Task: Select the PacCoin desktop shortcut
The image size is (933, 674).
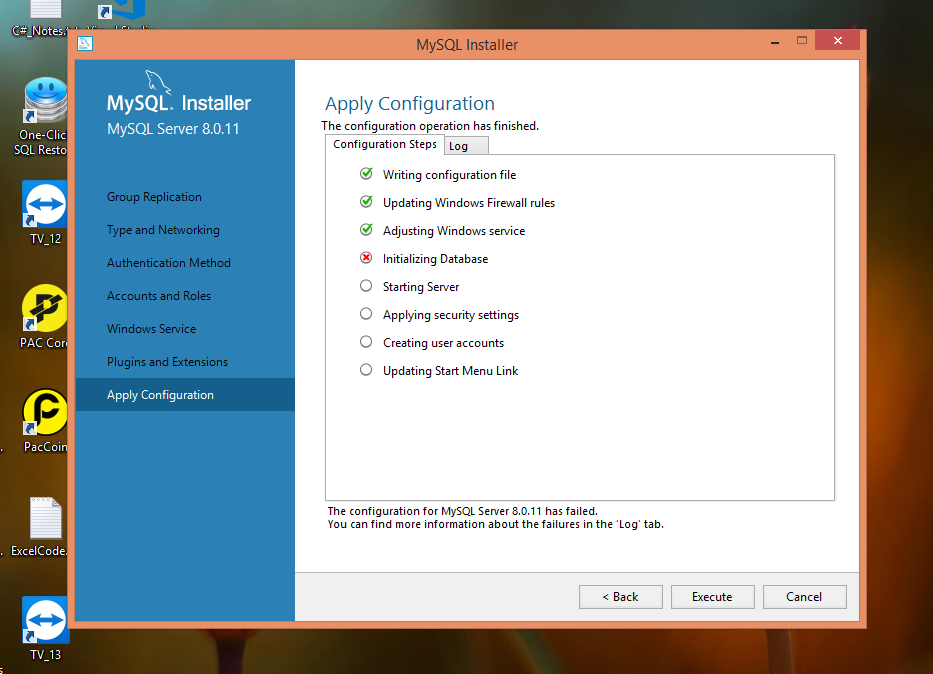Action: click(x=45, y=421)
